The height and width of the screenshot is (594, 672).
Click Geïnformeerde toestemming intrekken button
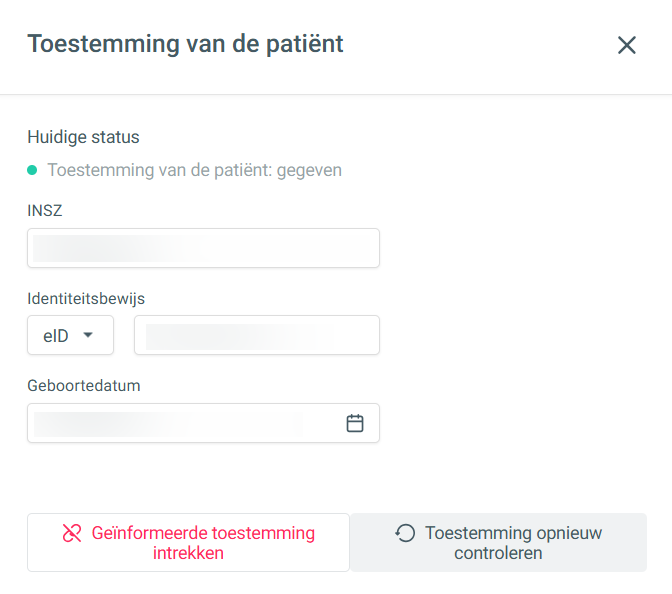pos(189,543)
